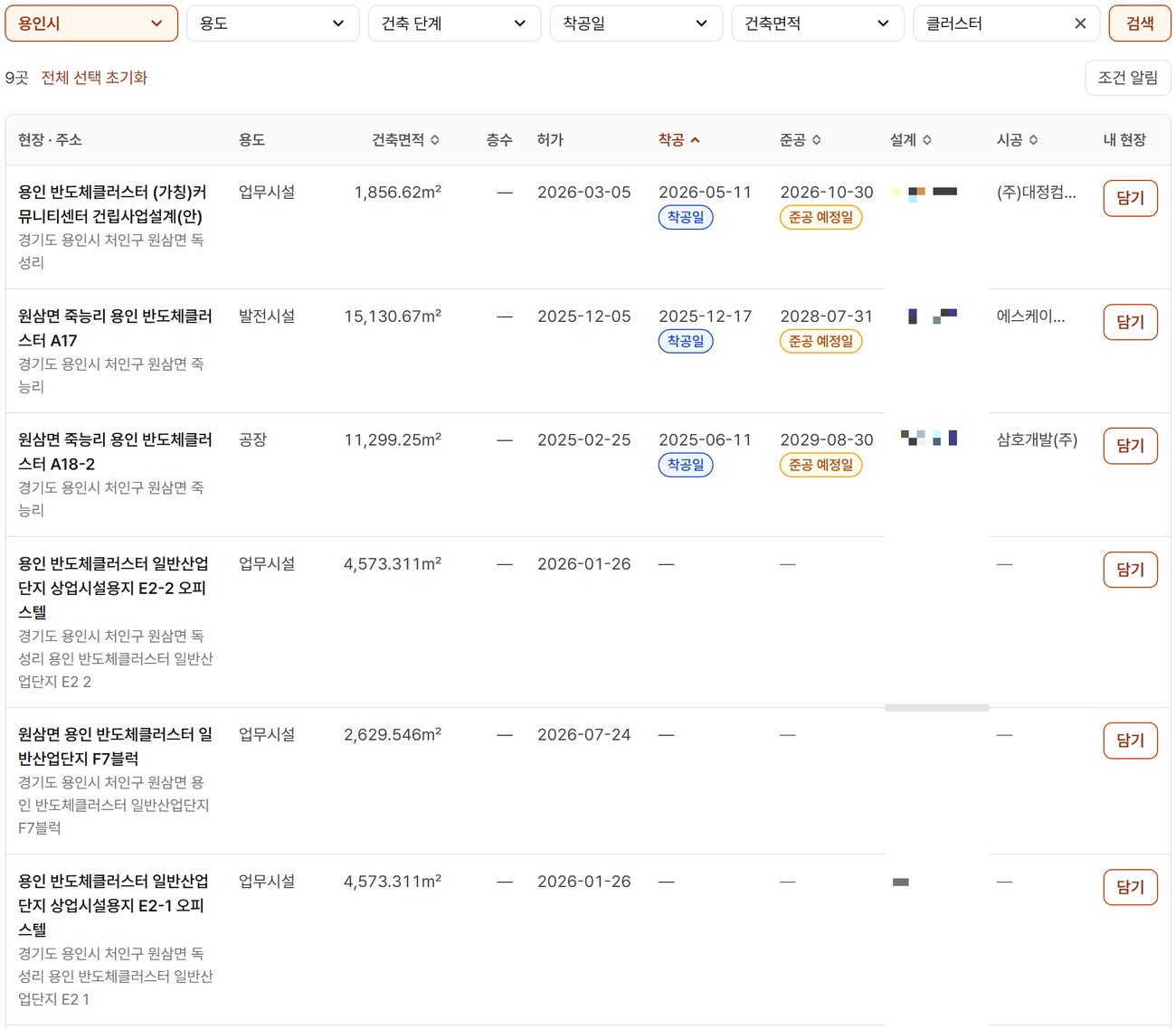Sort by 착공 column arrow
Screen dimensions: 1176x1029
click(695, 140)
